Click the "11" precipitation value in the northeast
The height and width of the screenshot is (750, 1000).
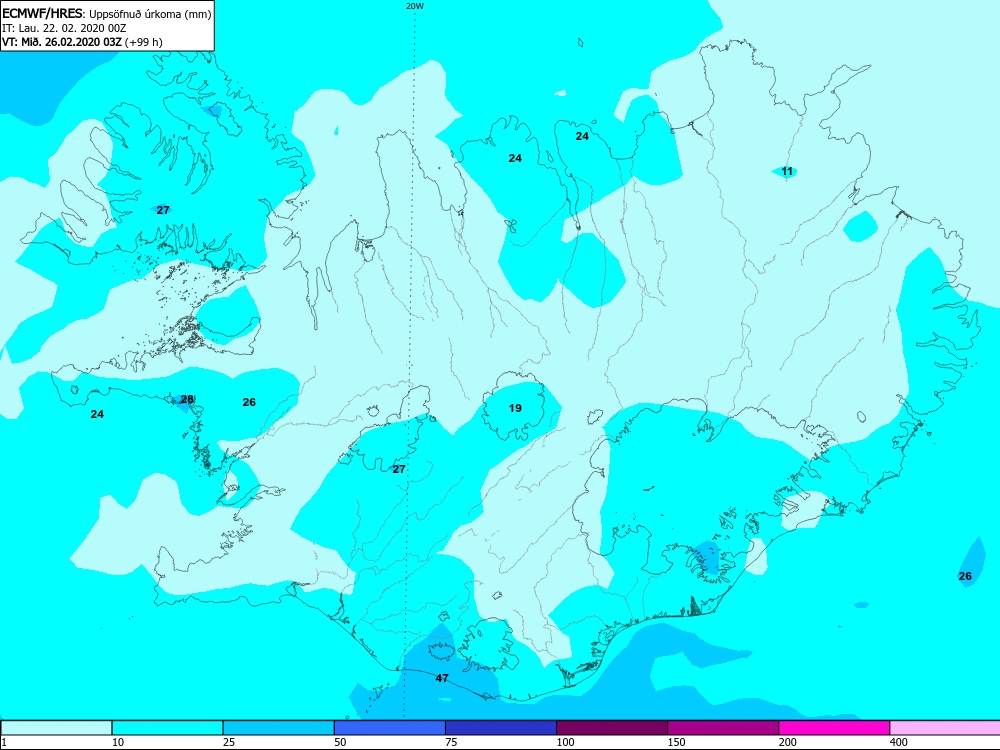tap(787, 171)
